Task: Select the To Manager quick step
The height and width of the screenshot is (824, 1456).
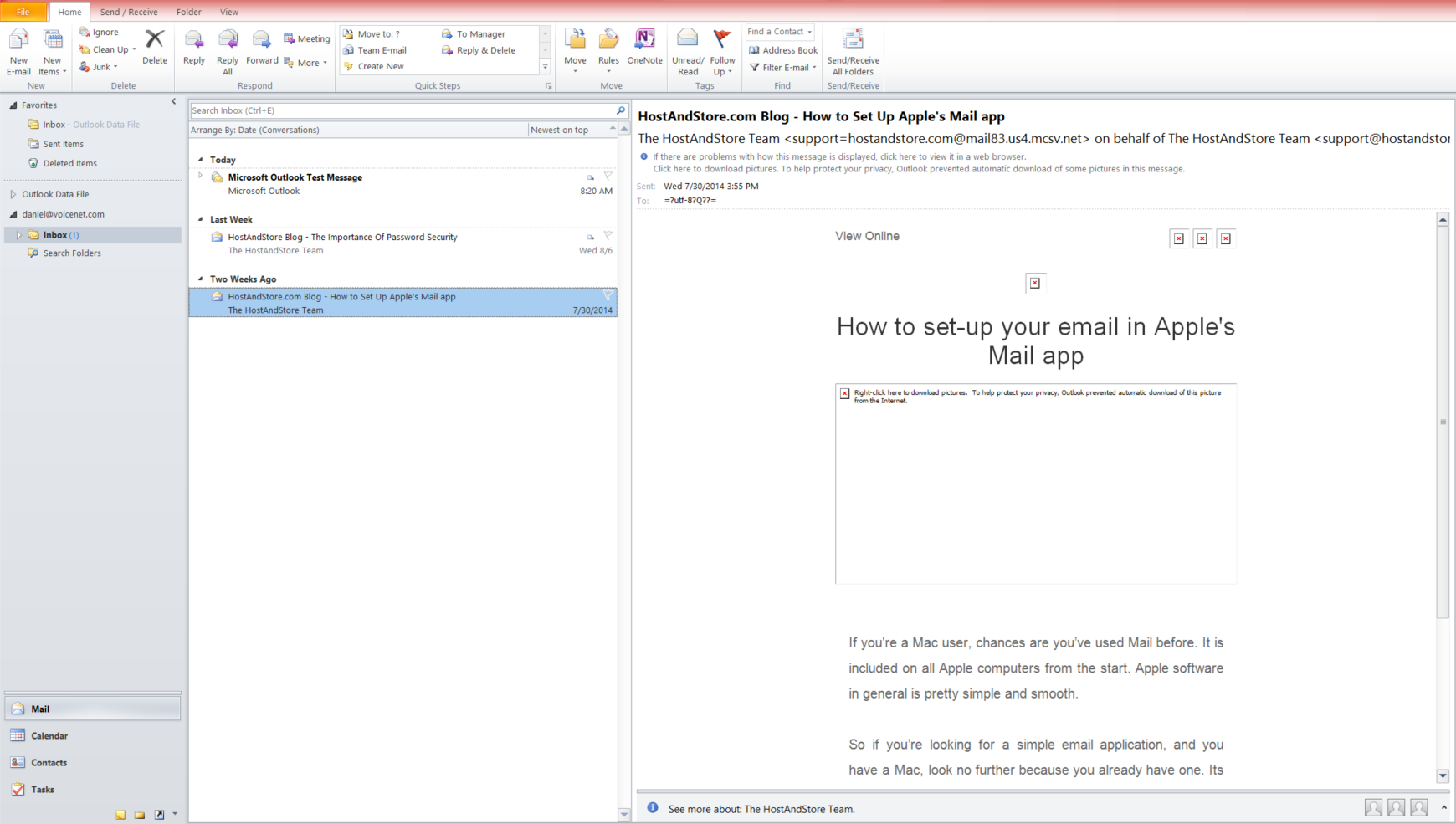Action: click(x=474, y=34)
